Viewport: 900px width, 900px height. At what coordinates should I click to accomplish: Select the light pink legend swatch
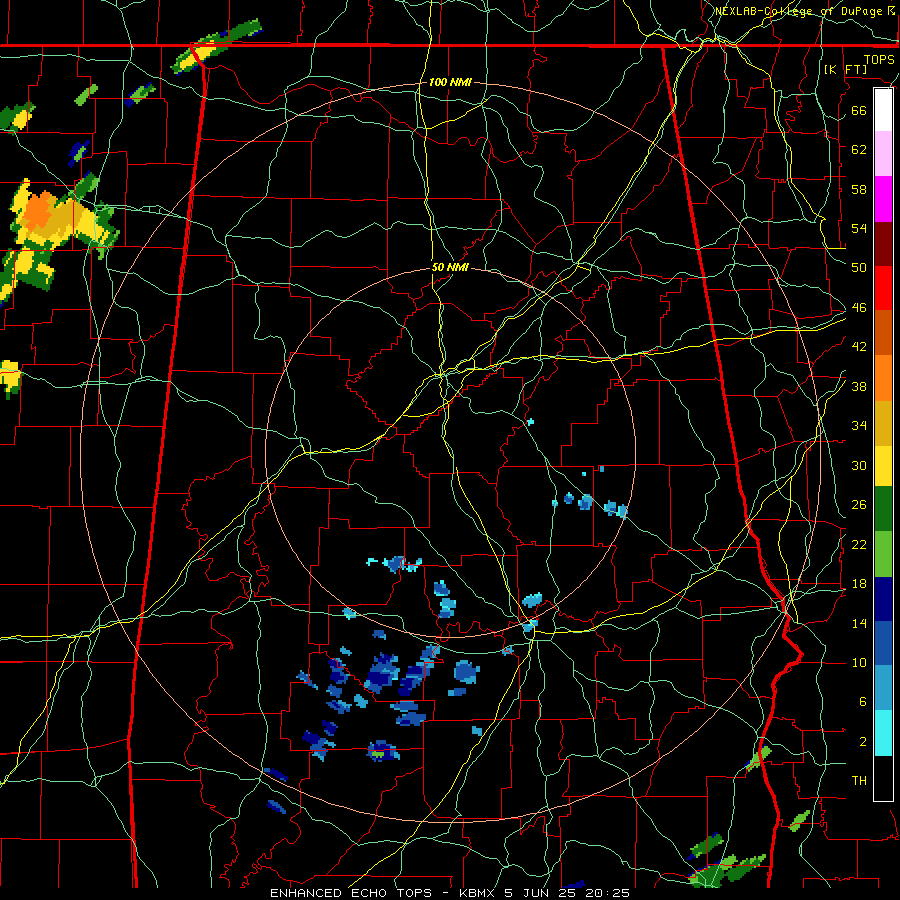883,154
